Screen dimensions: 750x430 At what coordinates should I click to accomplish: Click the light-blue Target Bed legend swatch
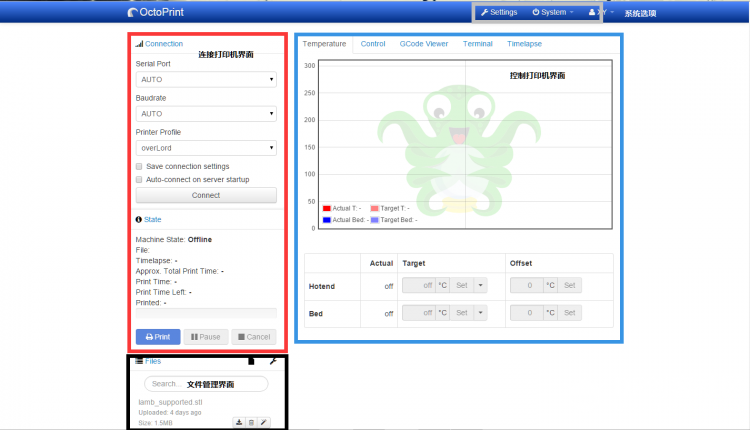375,220
